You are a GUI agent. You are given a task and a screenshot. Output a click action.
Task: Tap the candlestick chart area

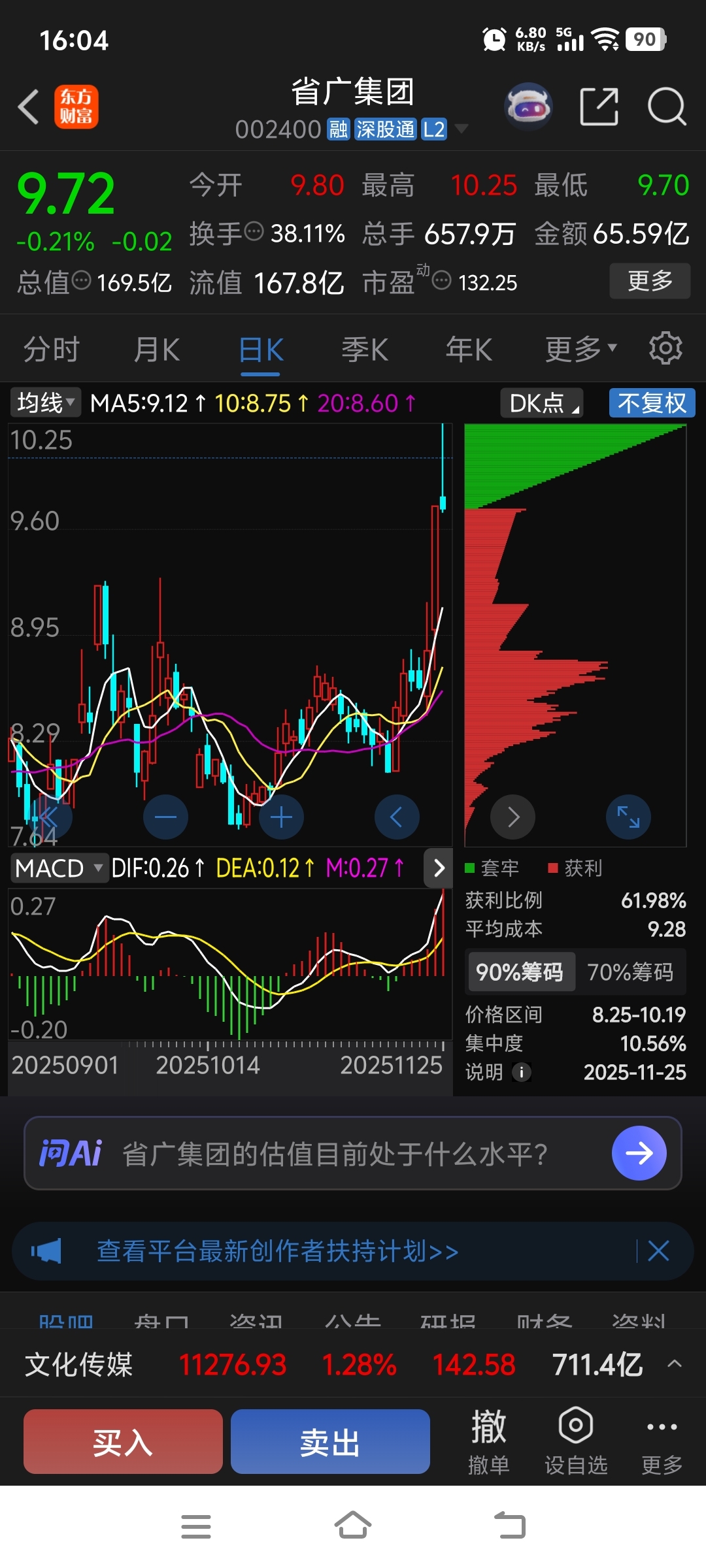point(230,634)
